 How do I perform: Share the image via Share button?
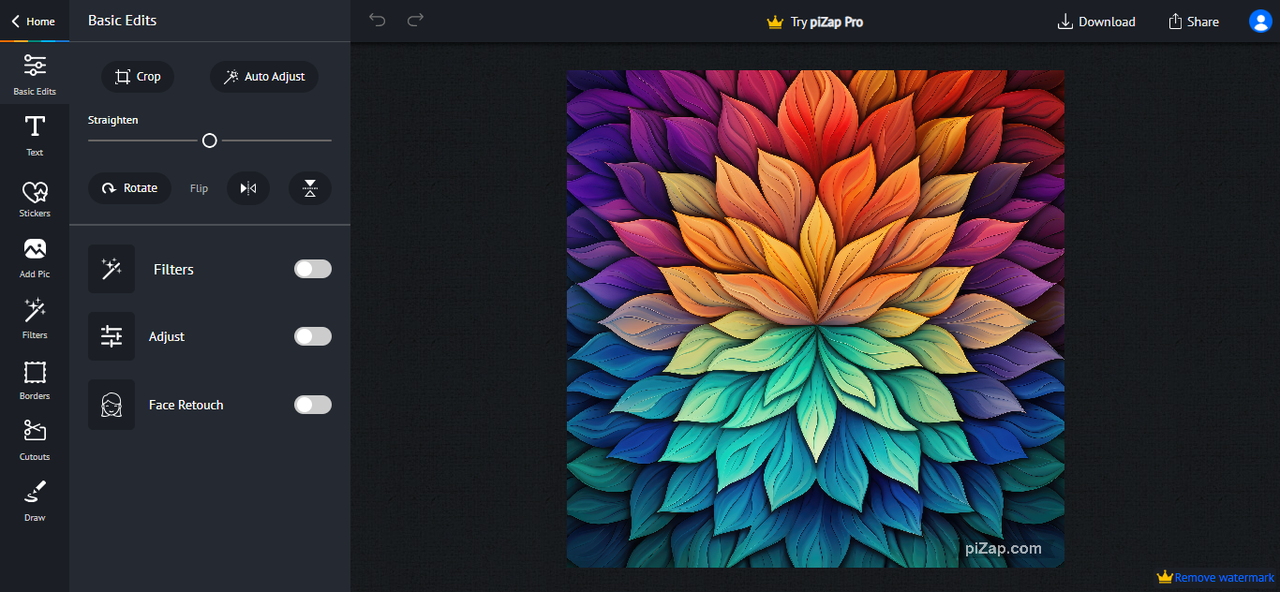point(1193,21)
